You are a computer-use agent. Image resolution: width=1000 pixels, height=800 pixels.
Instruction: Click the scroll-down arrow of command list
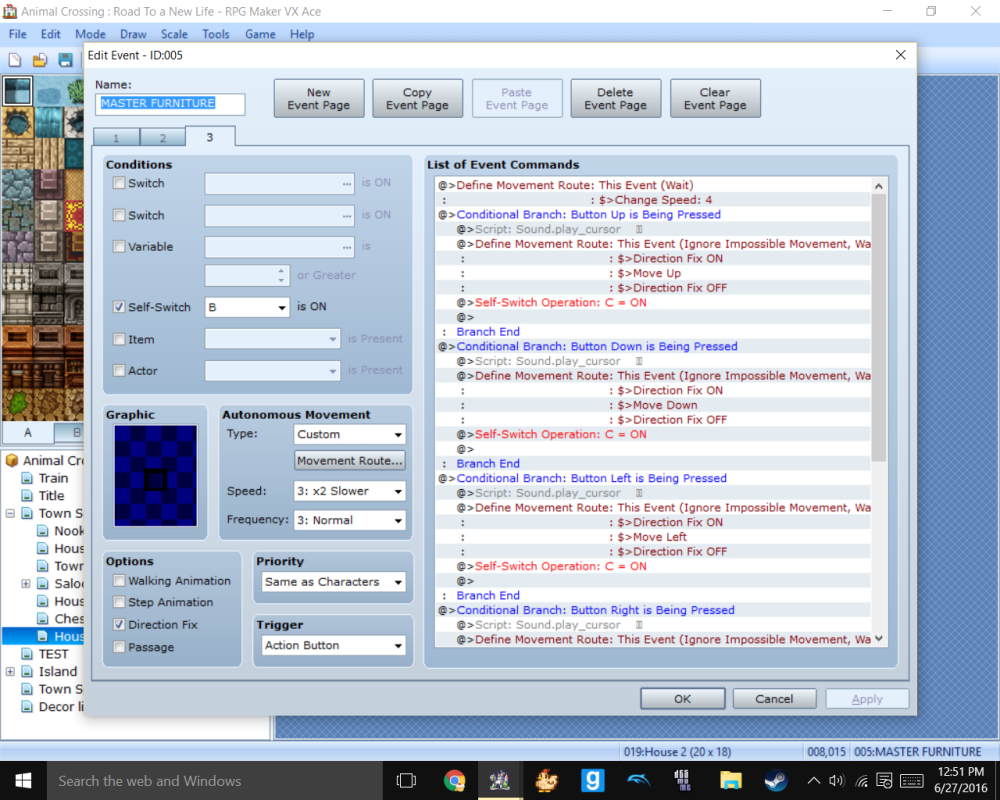point(879,639)
